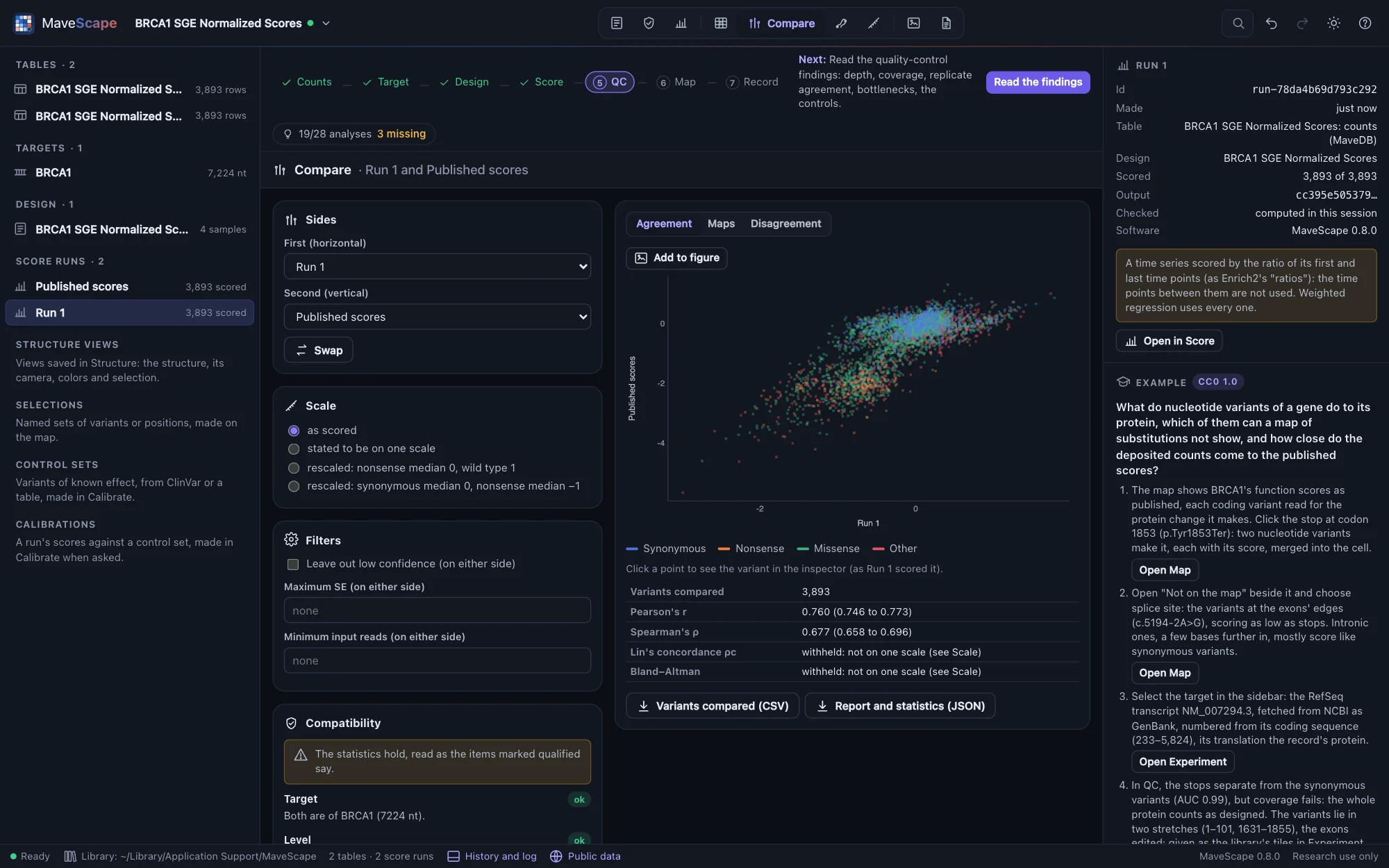The height and width of the screenshot is (868, 1389).
Task: Click Add to figure button
Action: [x=676, y=258]
